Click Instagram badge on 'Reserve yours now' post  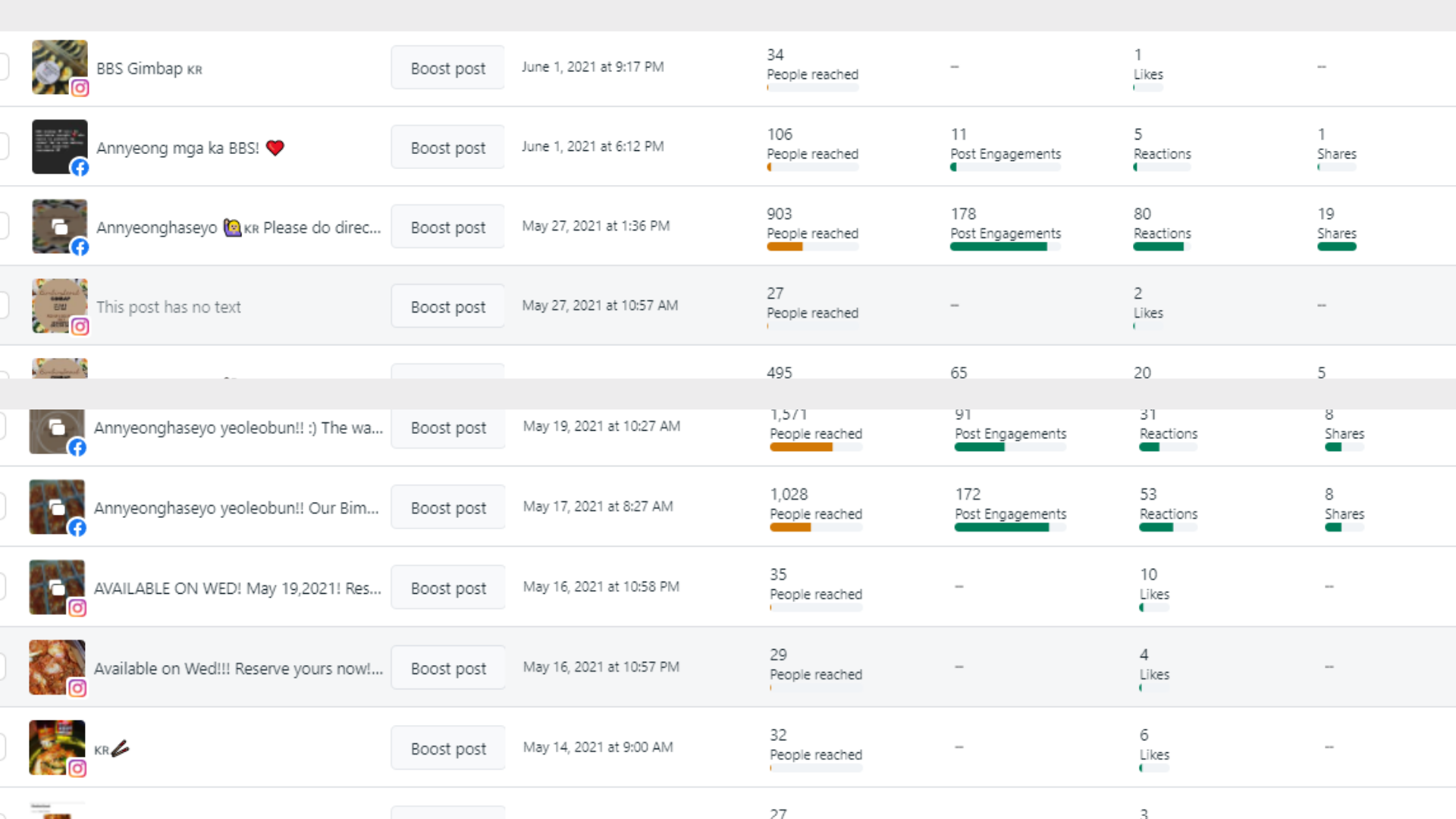[77, 689]
